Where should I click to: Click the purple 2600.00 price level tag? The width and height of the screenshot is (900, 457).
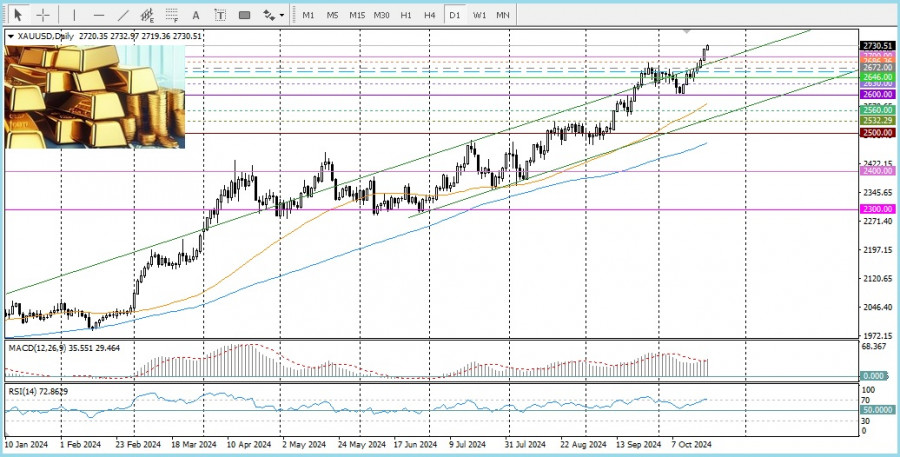[x=878, y=94]
